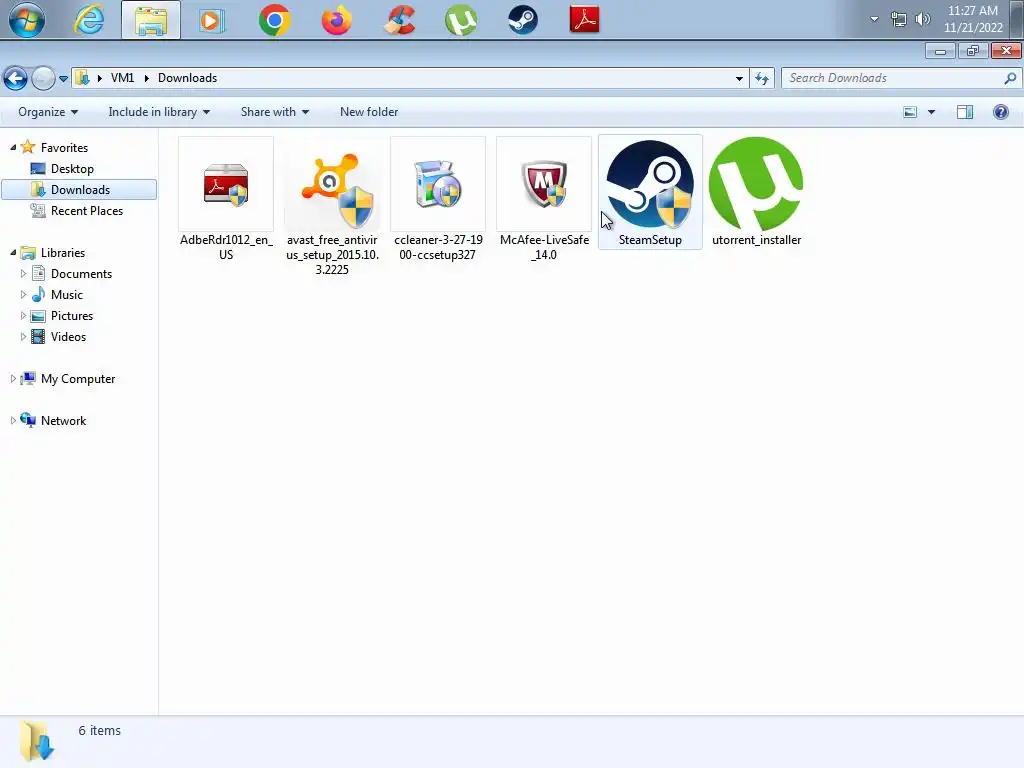Select the utorrent_installer icon
1024x768 pixels.
[x=756, y=184]
